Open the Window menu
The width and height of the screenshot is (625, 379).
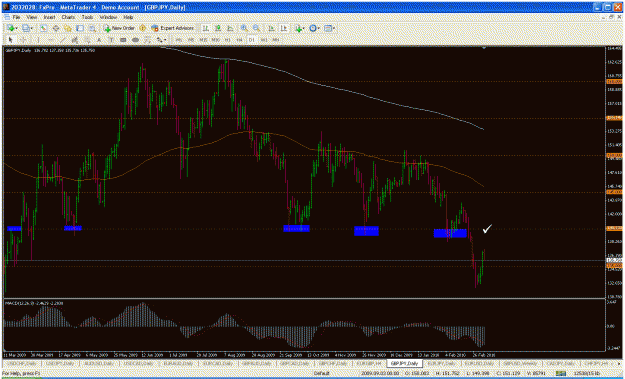coord(108,18)
